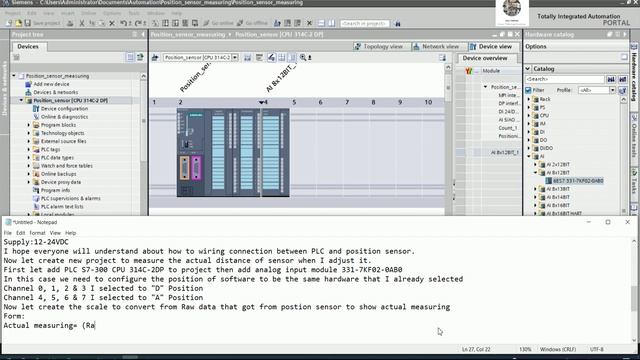Image resolution: width=640 pixels, height=360 pixels.
Task: Collapse Position_sensor CPU 314C-2 DP node
Action: click(22, 100)
